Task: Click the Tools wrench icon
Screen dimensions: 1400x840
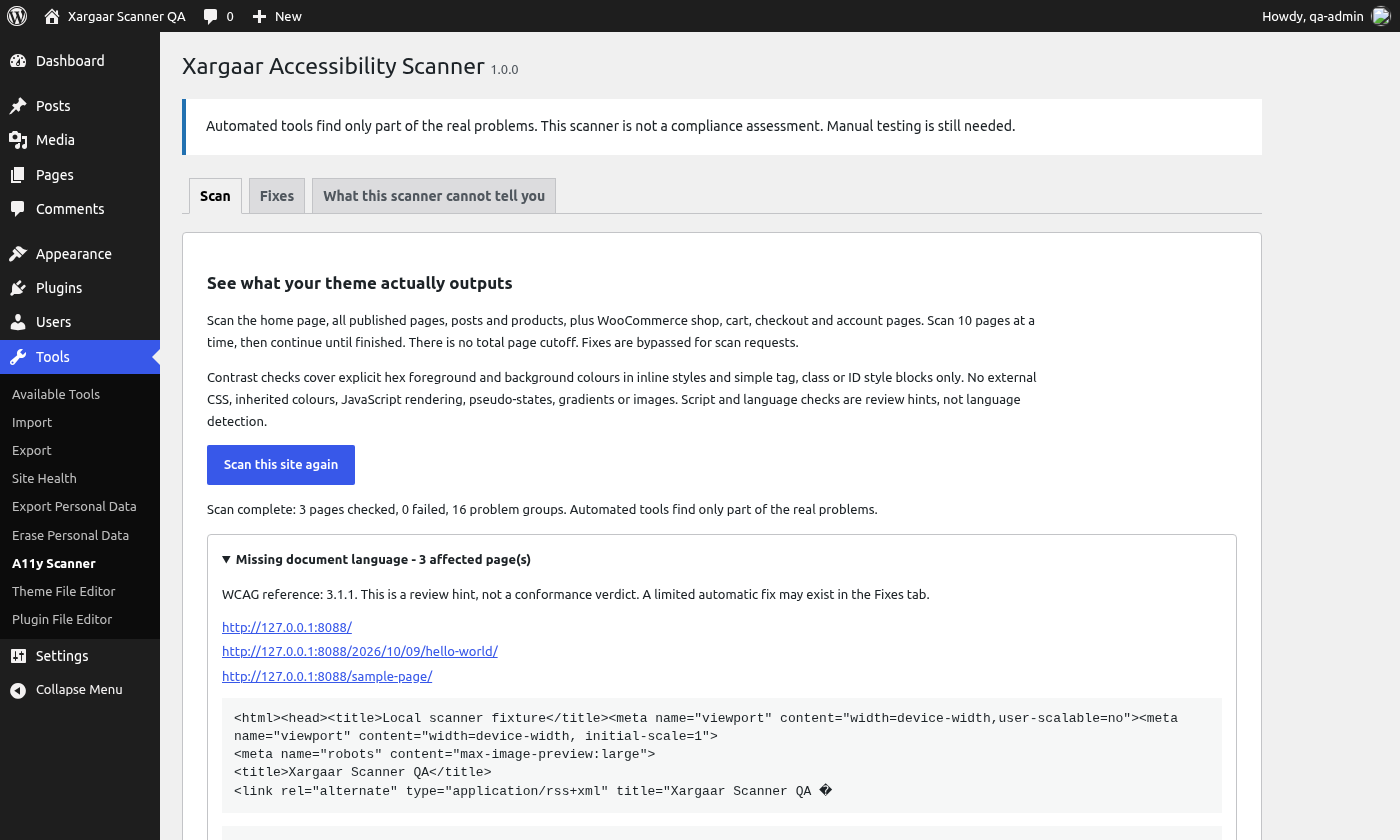Action: 18,357
